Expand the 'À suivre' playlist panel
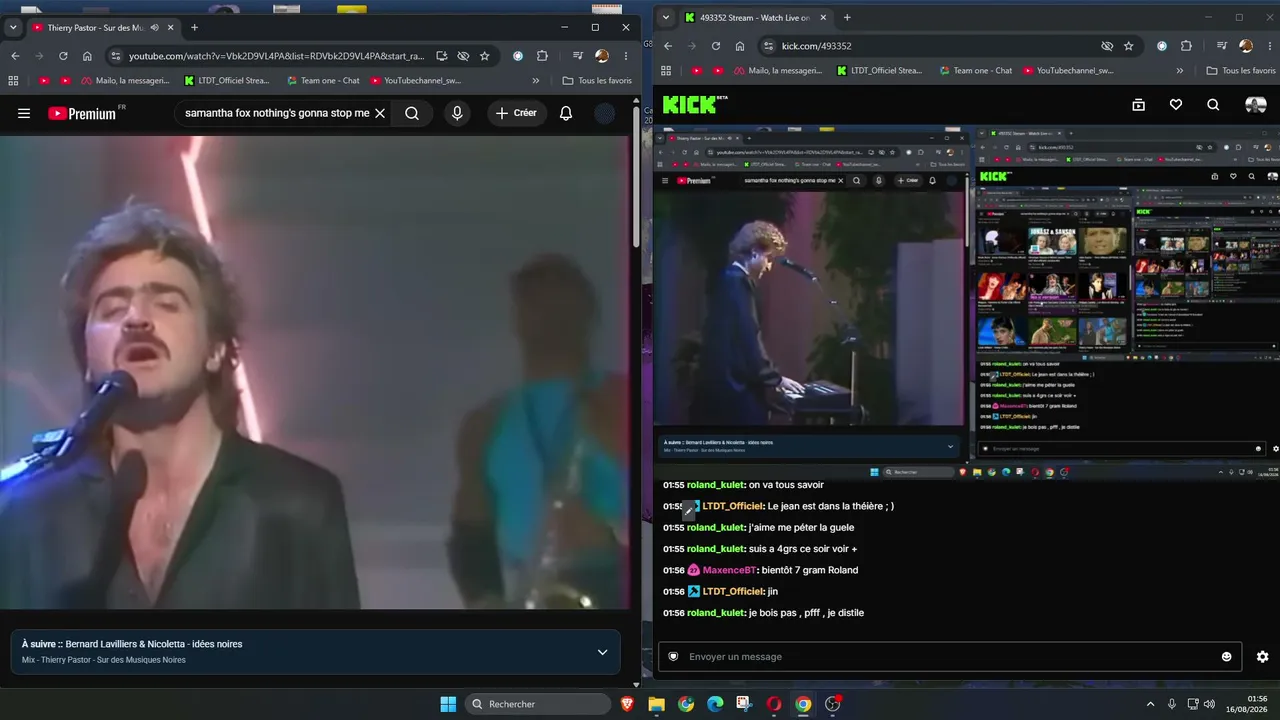This screenshot has width=1280, height=720. pyautogui.click(x=602, y=652)
